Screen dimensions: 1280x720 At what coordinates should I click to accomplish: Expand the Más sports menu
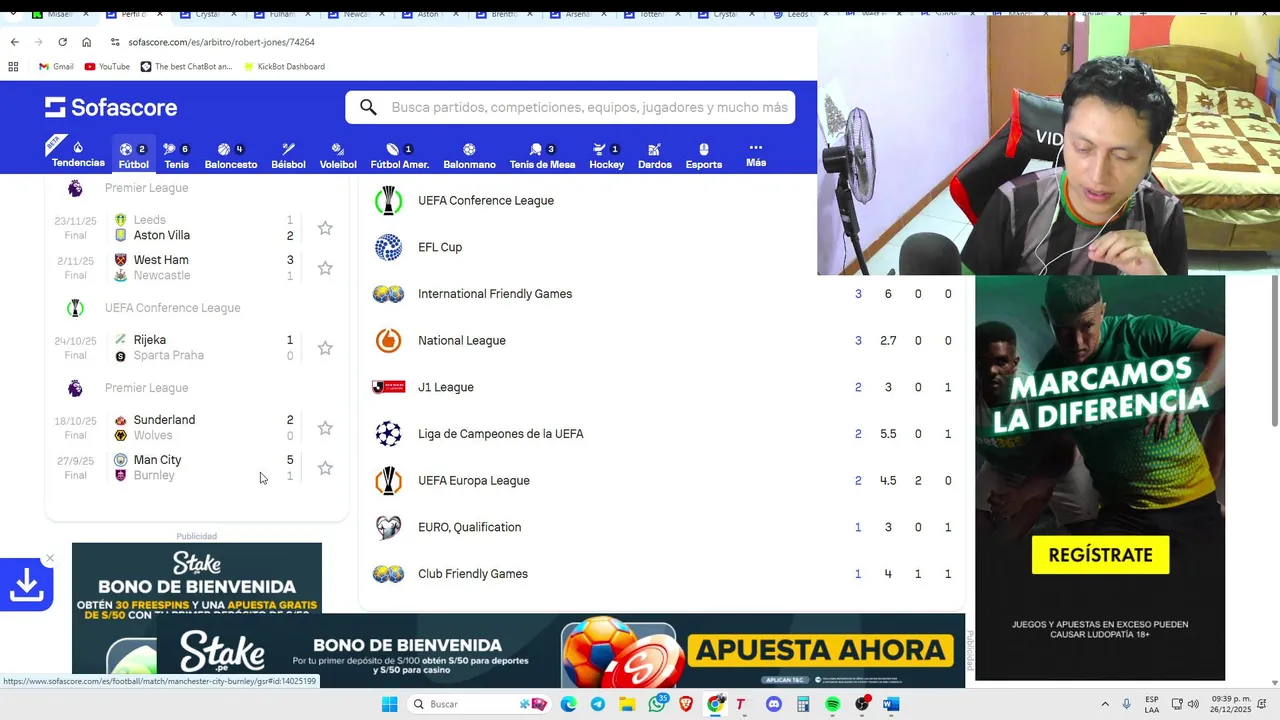click(756, 154)
